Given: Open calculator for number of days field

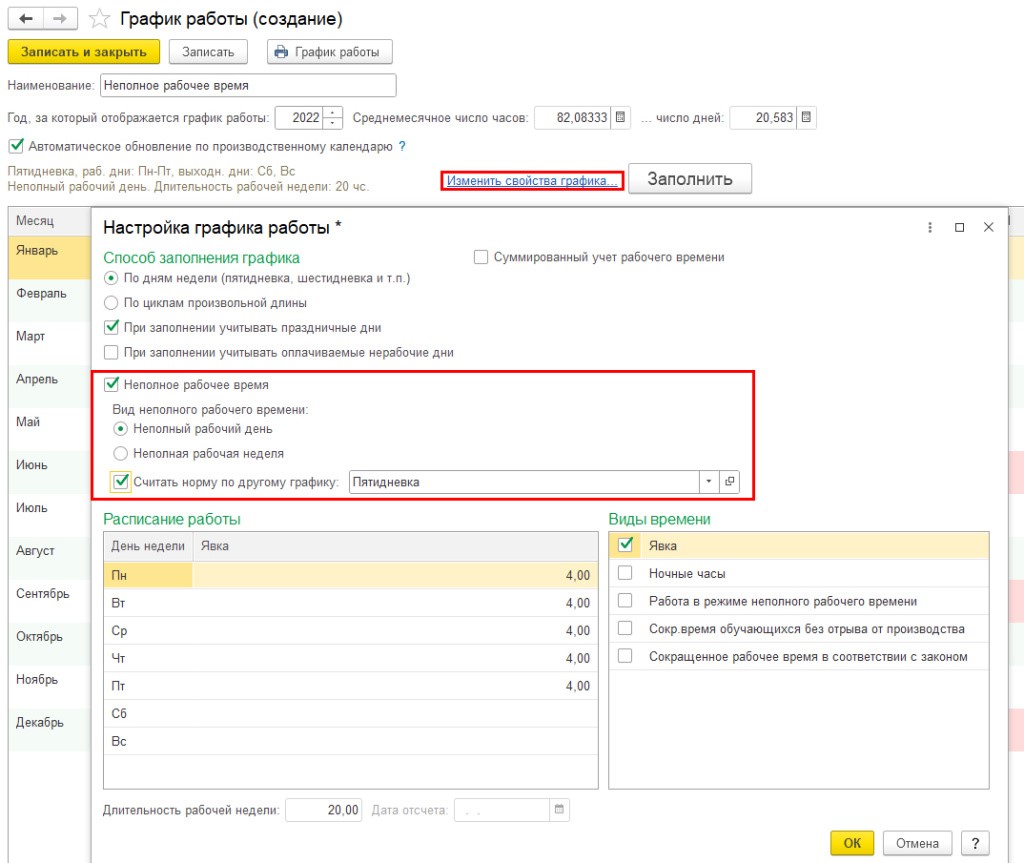Looking at the screenshot, I should (x=807, y=118).
